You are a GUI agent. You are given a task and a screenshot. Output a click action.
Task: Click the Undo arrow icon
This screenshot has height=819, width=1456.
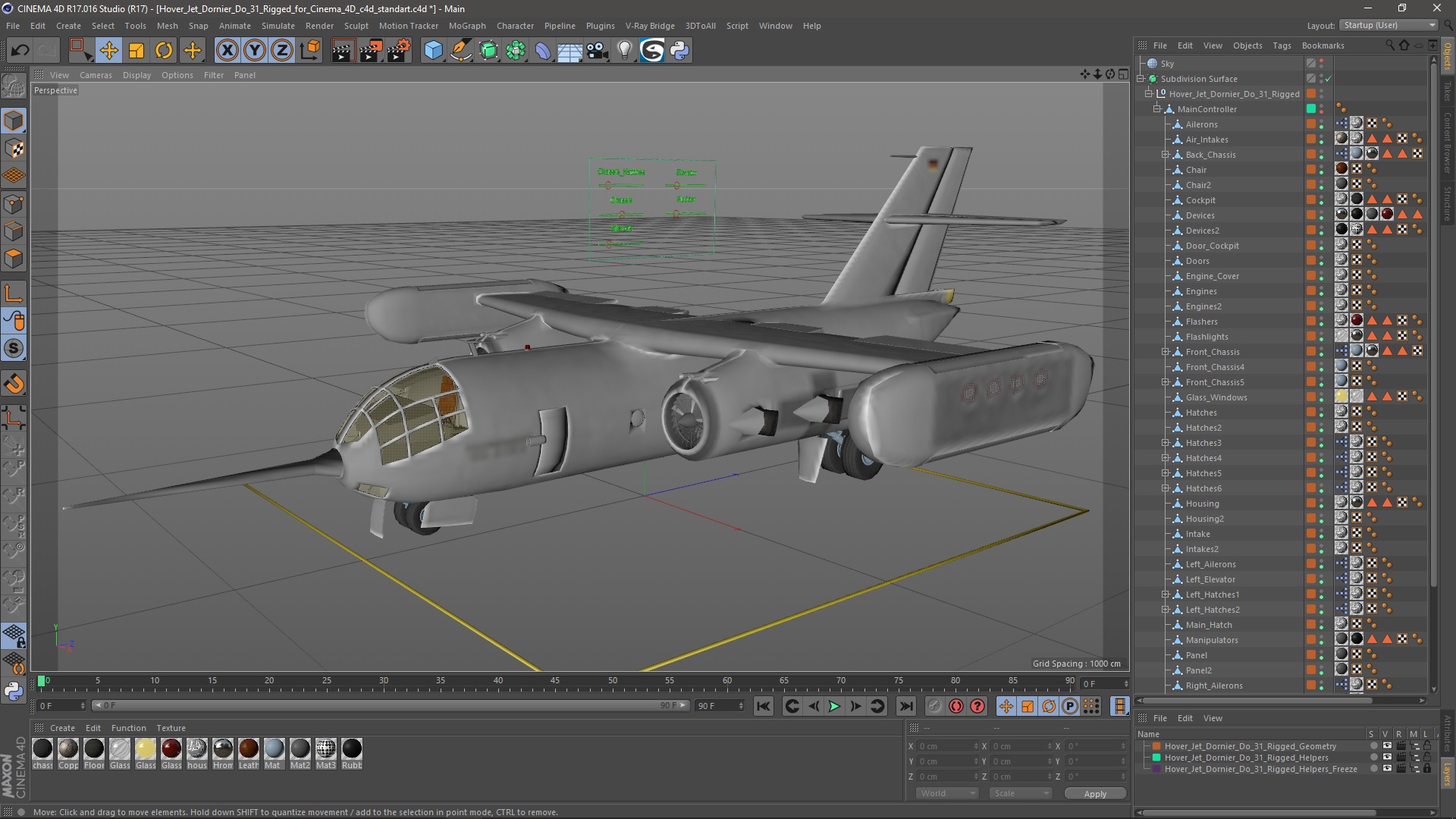(x=20, y=51)
